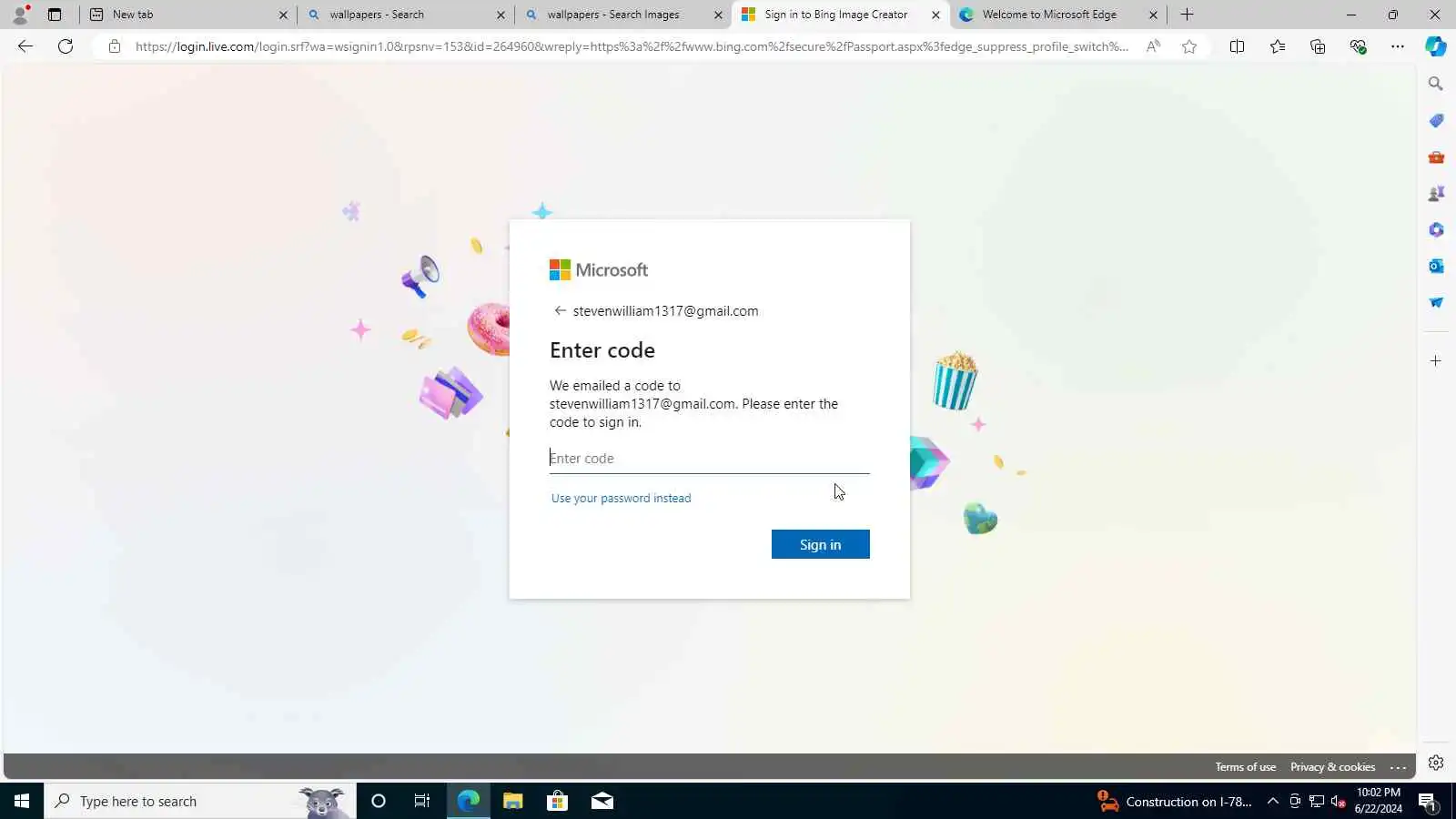This screenshot has width=1456, height=819.
Task: Open Favorites list in toolbar
Action: 1278,46
